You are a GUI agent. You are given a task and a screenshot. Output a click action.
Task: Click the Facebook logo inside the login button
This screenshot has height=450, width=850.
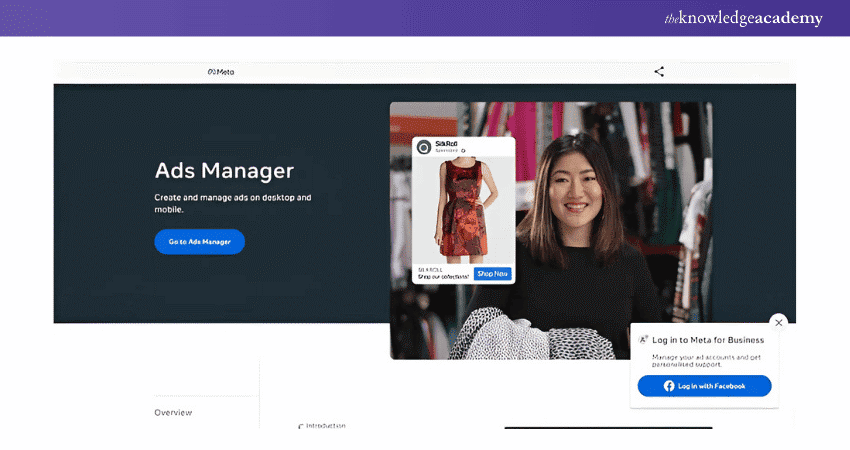(670, 386)
